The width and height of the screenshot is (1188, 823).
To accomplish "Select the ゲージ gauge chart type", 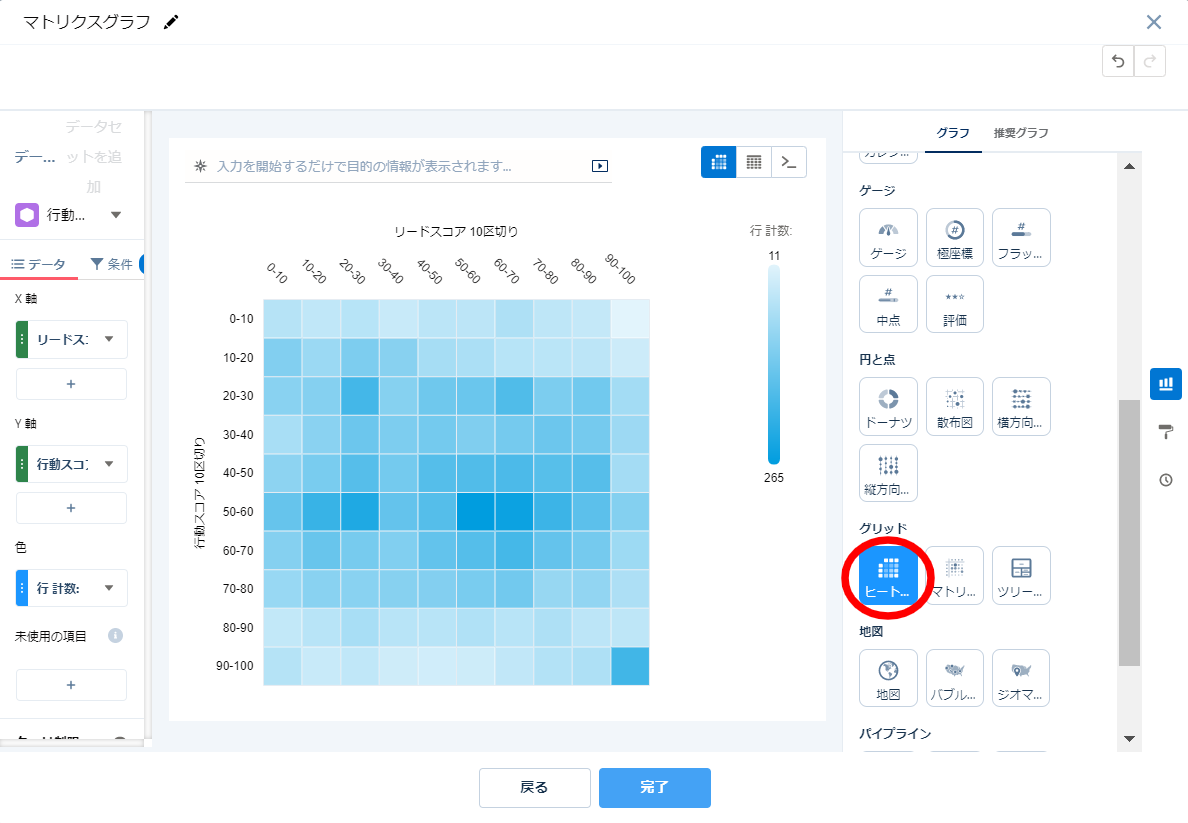I will [888, 237].
